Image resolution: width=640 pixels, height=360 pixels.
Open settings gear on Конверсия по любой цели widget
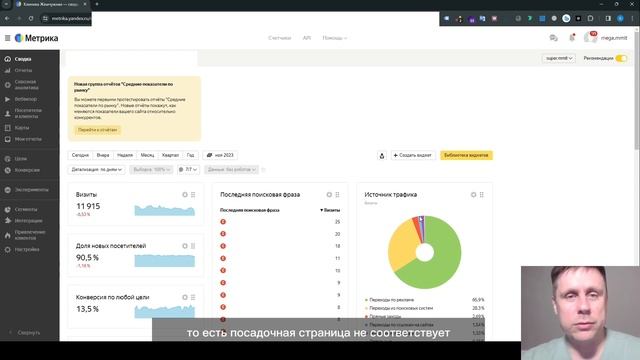(x=185, y=297)
